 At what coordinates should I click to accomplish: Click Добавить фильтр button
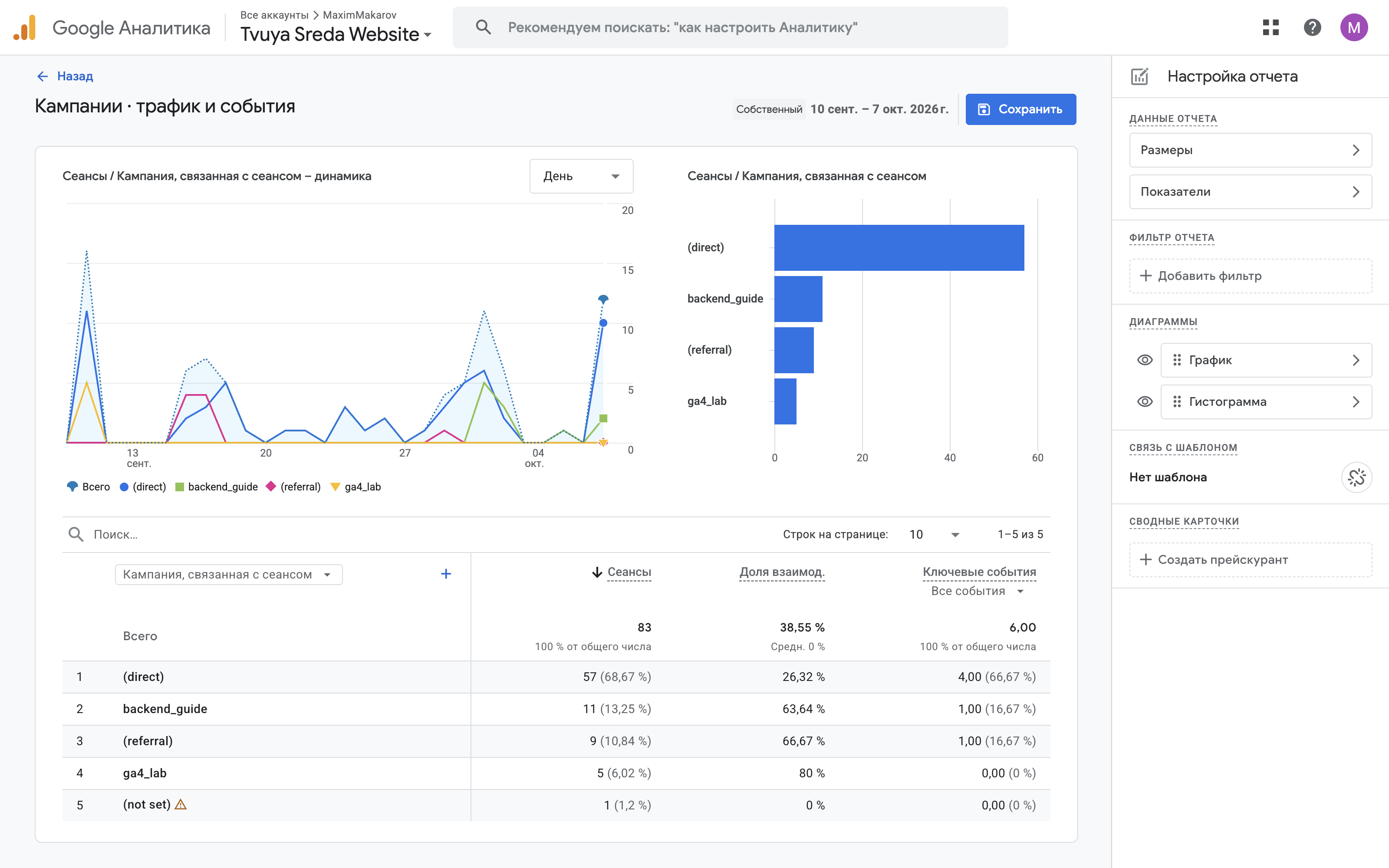point(1250,276)
